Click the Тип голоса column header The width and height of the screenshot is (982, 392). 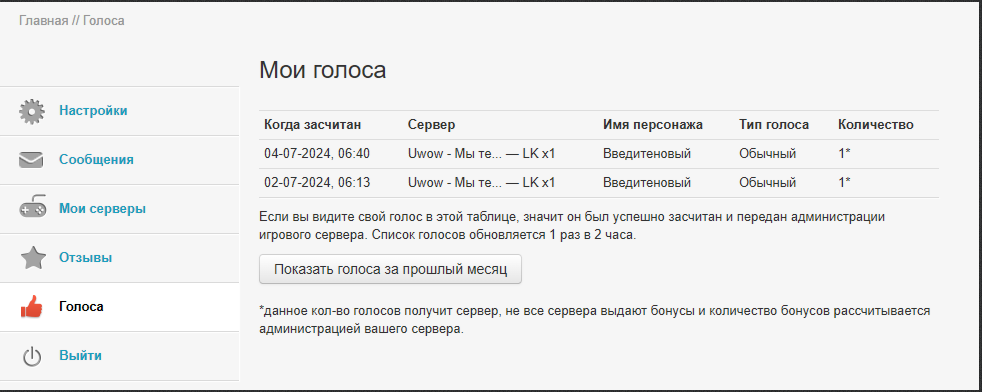tap(774, 125)
